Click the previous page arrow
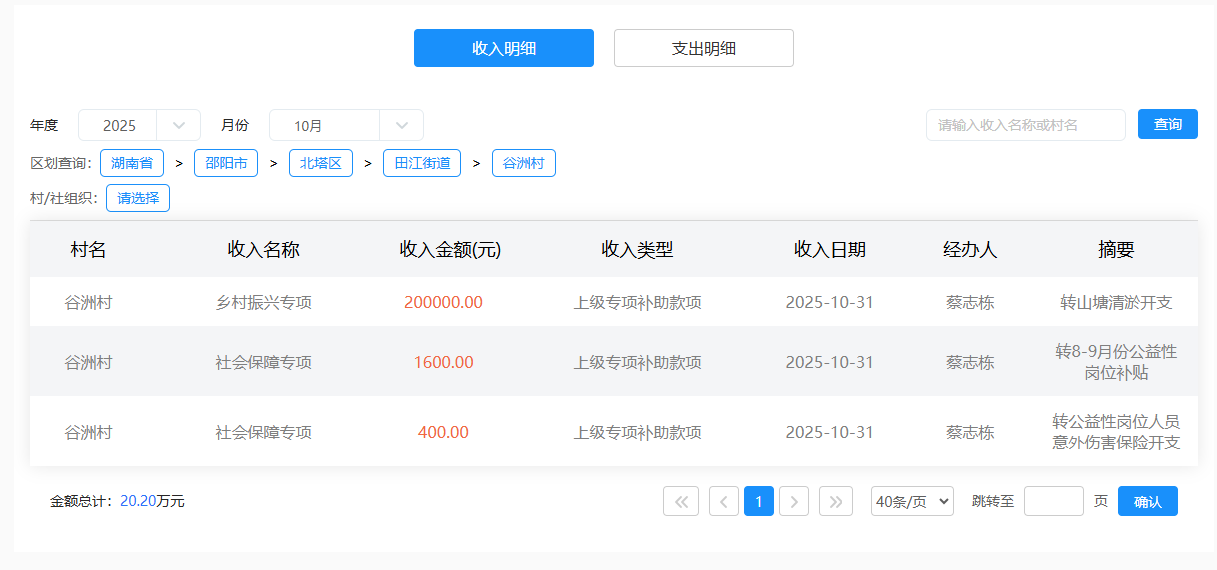Image resolution: width=1217 pixels, height=570 pixels. coord(724,501)
